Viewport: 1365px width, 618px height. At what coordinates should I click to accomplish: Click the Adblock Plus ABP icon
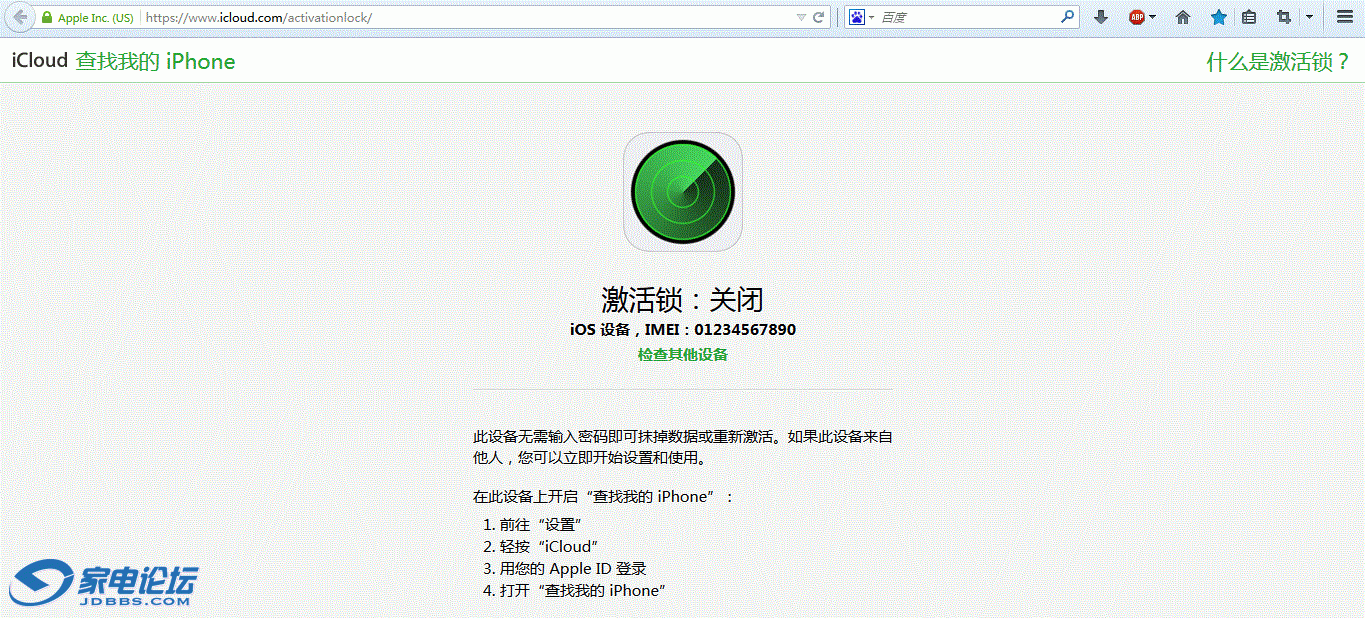click(x=1137, y=17)
